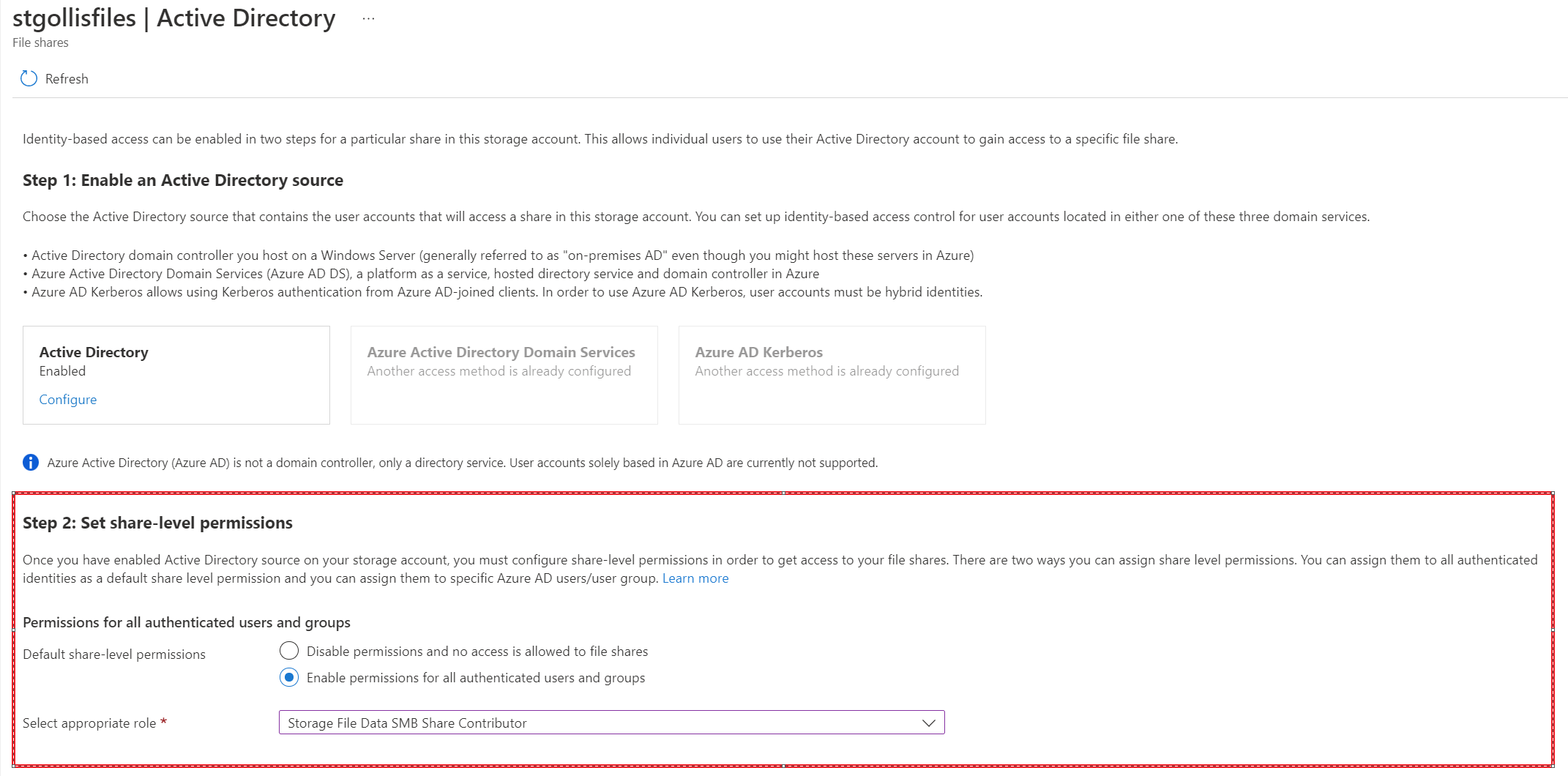Click the Azure AD not domain controller notice
This screenshot has width=1568, height=776.
click(463, 463)
